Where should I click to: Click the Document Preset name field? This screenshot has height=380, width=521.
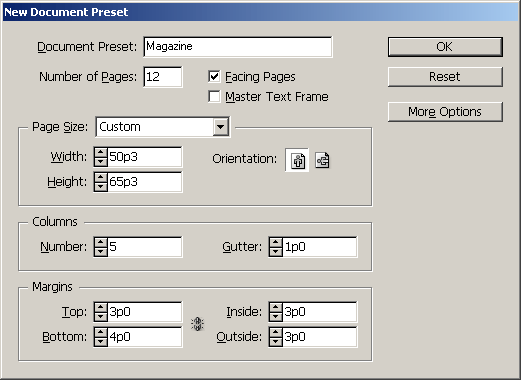point(238,47)
